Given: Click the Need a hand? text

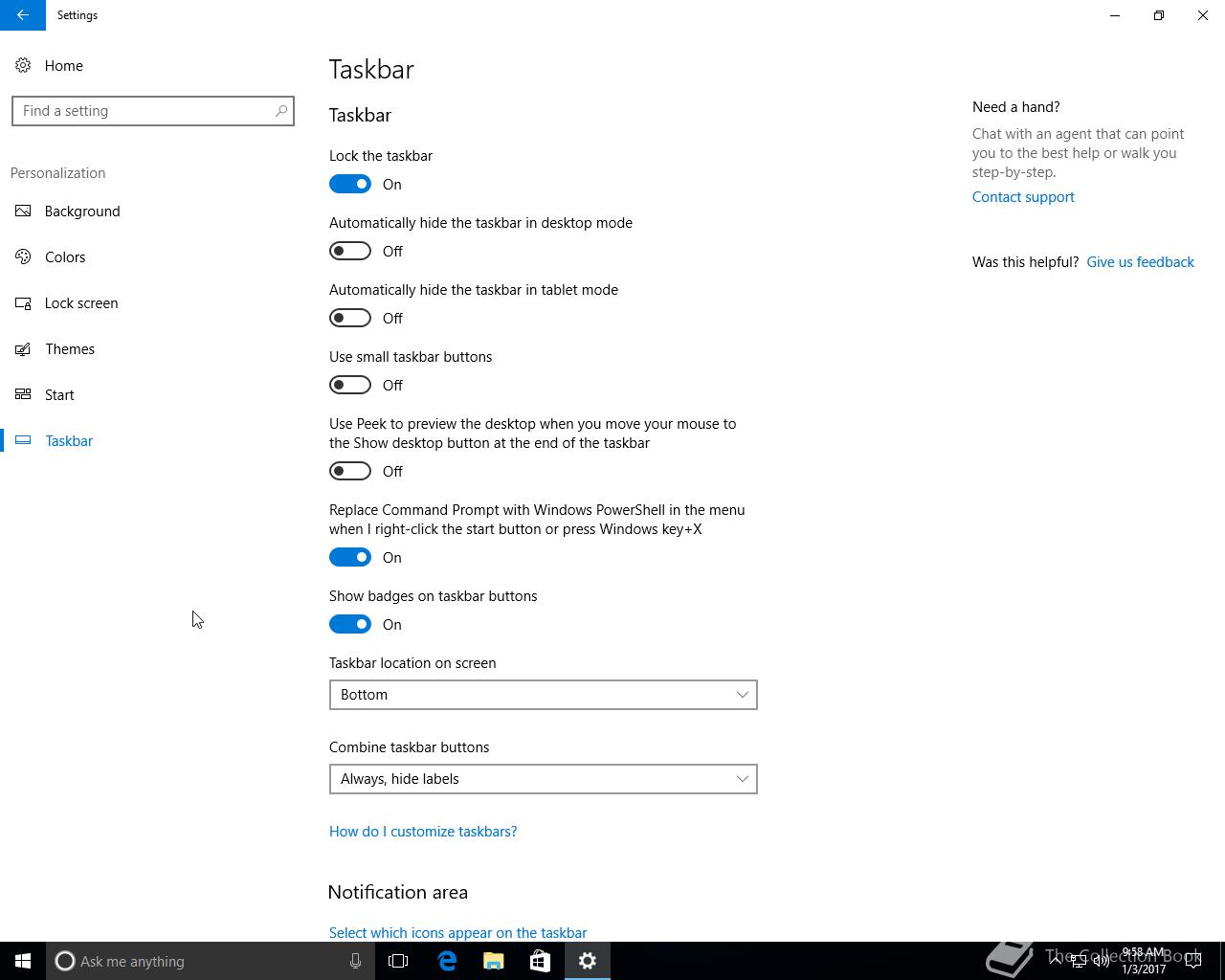Looking at the screenshot, I should [1016, 107].
